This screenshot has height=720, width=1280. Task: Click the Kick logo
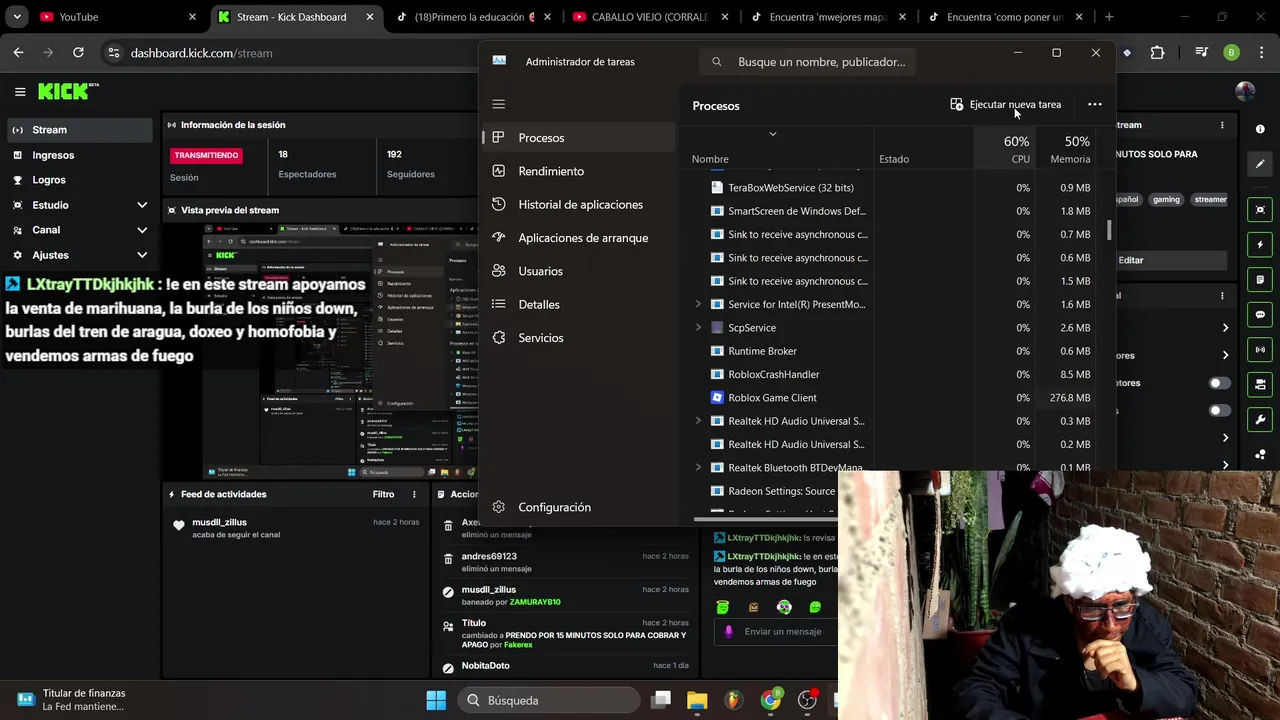(68, 91)
